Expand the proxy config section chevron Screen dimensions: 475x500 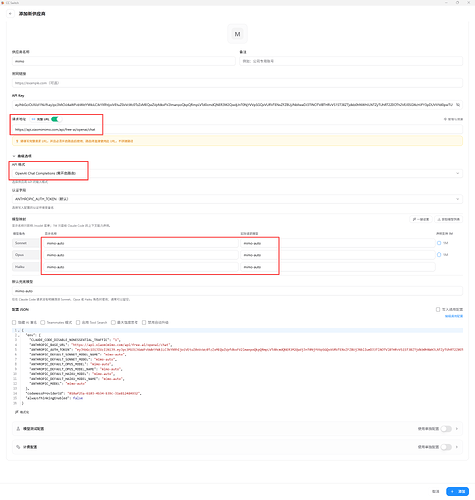pyautogui.click(x=457, y=447)
